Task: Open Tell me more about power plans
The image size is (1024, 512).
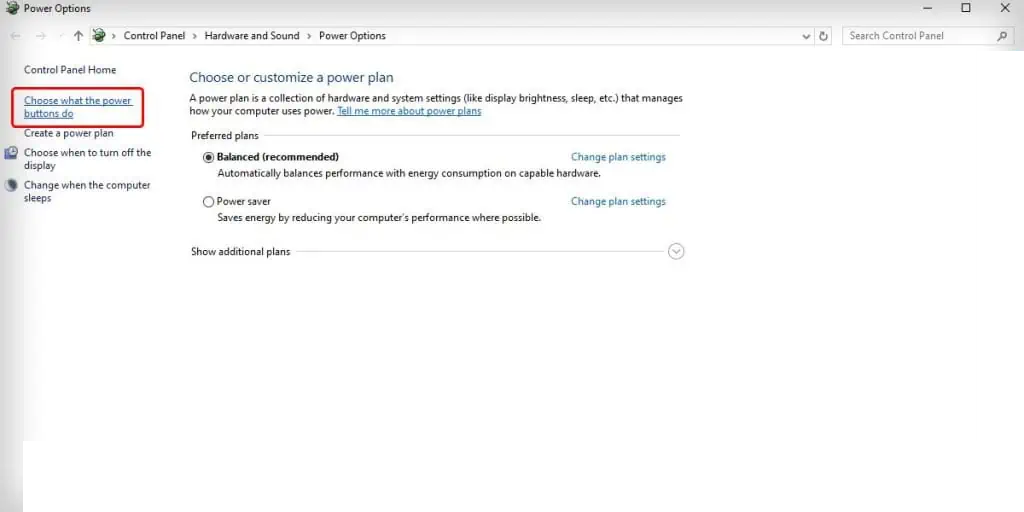Action: [409, 111]
